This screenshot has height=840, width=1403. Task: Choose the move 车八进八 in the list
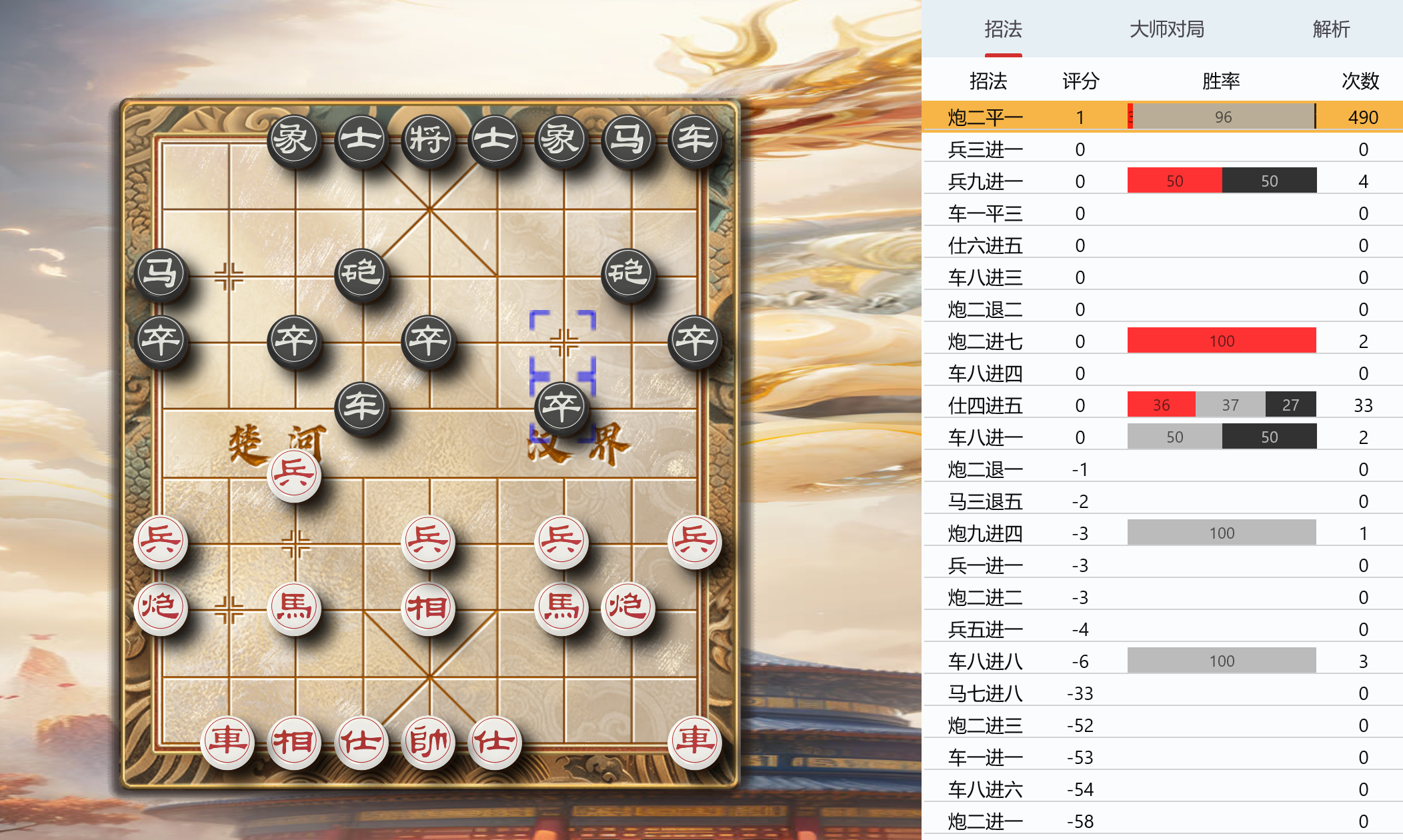click(x=1162, y=661)
